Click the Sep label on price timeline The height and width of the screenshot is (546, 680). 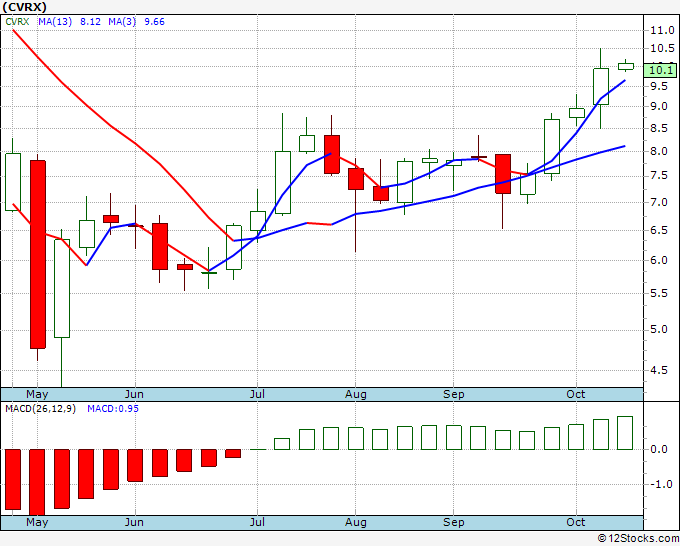pos(454,394)
